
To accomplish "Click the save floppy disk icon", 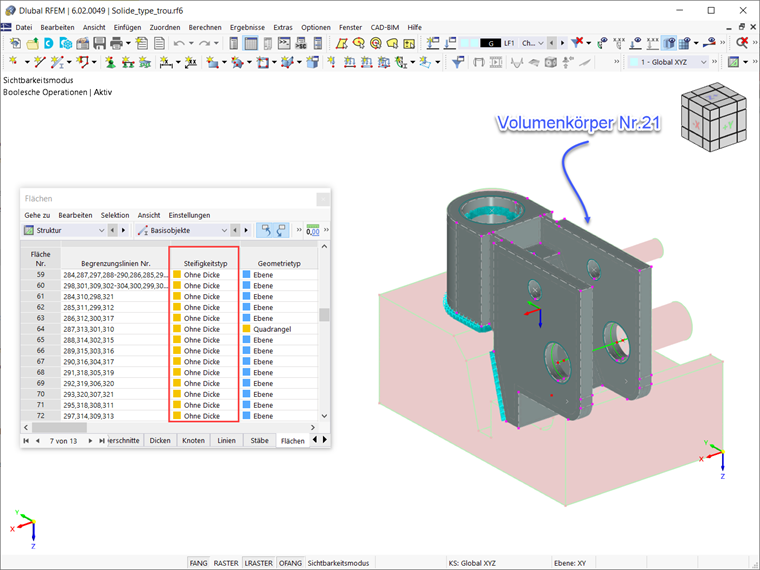I will pyautogui.click(x=99, y=43).
